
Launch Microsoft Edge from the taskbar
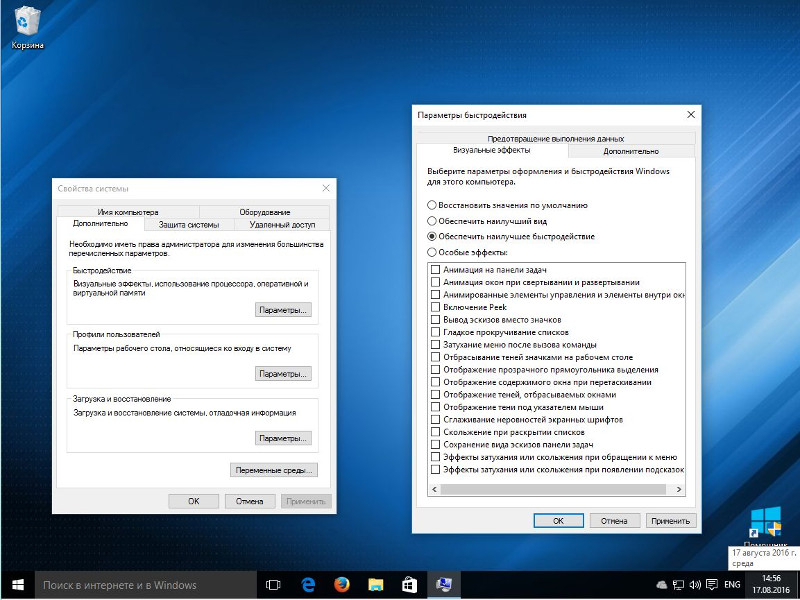[308, 585]
